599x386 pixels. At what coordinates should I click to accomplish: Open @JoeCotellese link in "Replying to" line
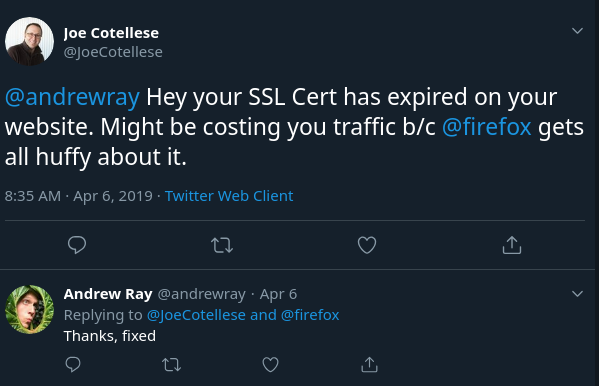(x=196, y=315)
